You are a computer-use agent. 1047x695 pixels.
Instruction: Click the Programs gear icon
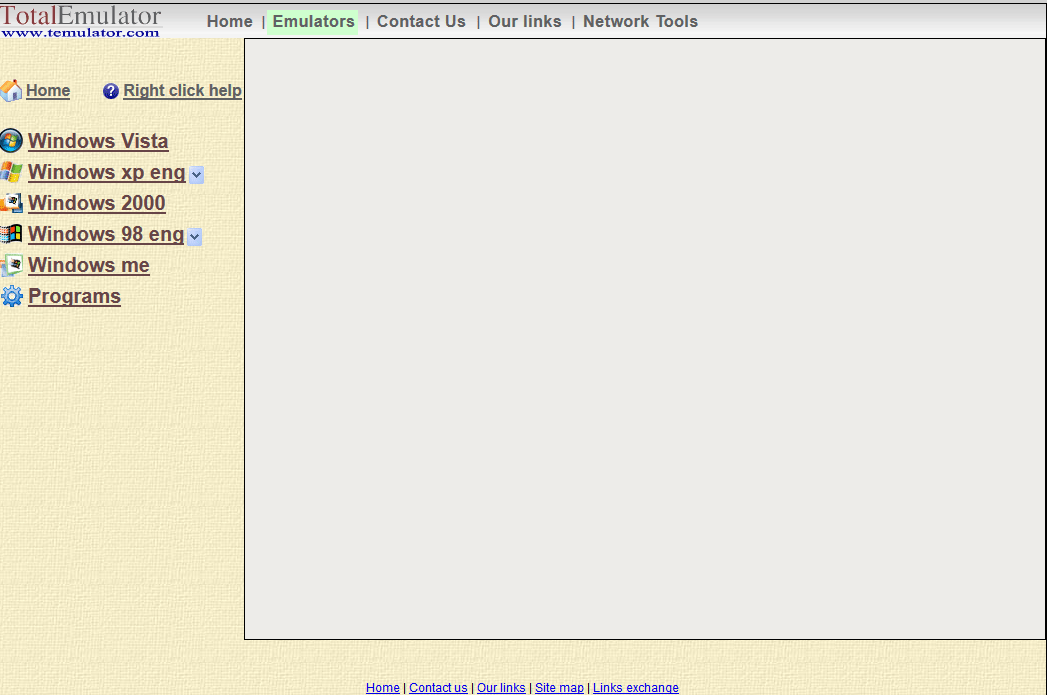(x=11, y=296)
